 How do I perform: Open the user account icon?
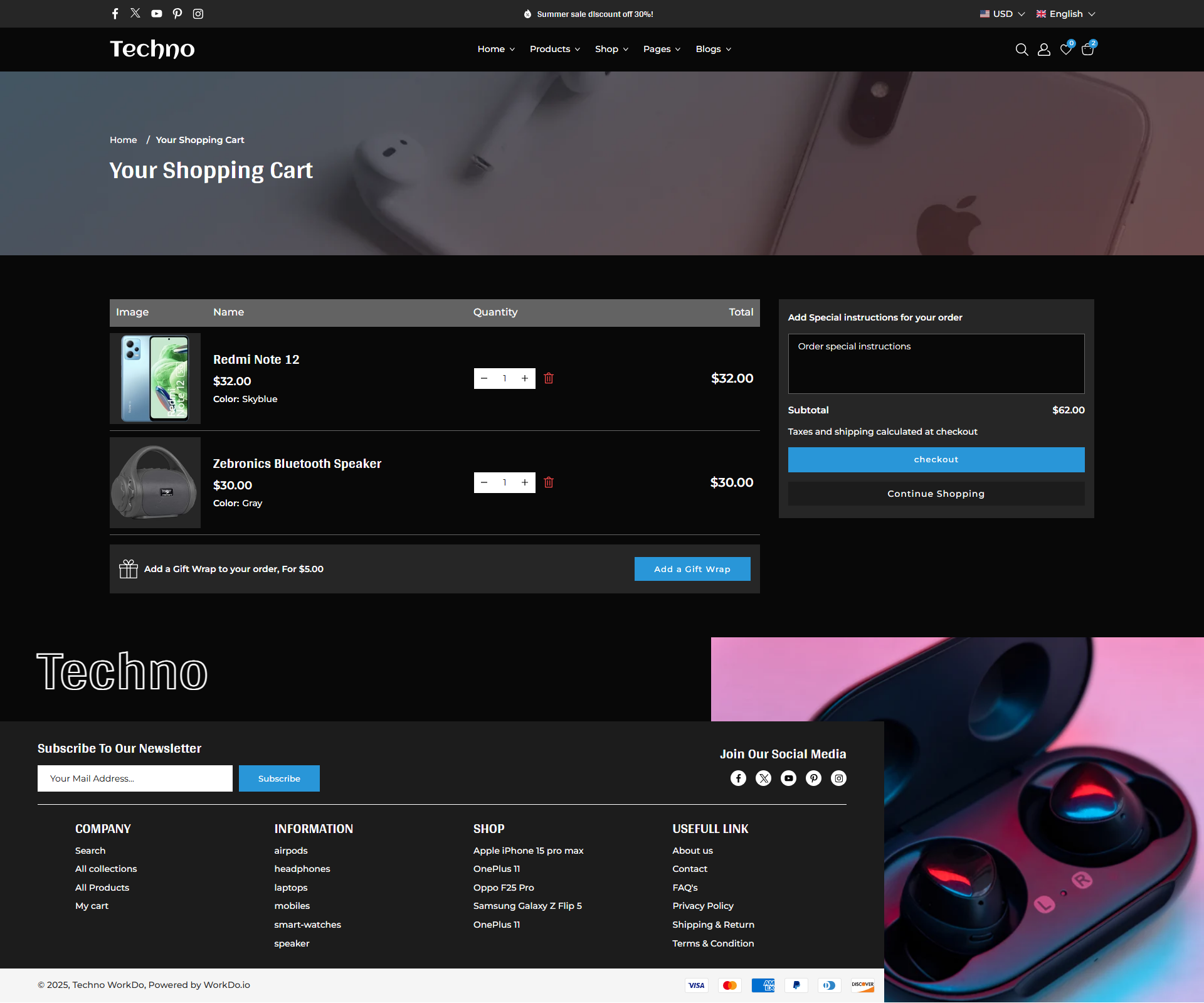(1044, 49)
